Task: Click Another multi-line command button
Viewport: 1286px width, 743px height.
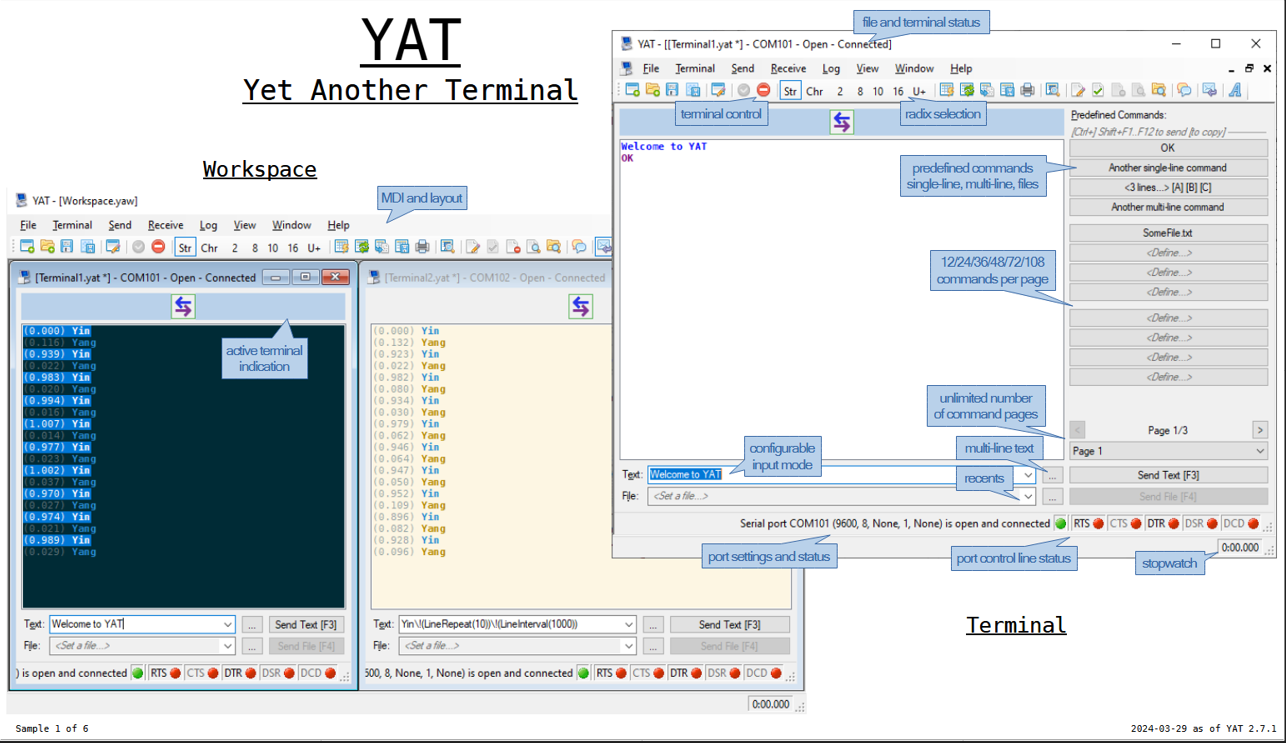Action: tap(1168, 207)
